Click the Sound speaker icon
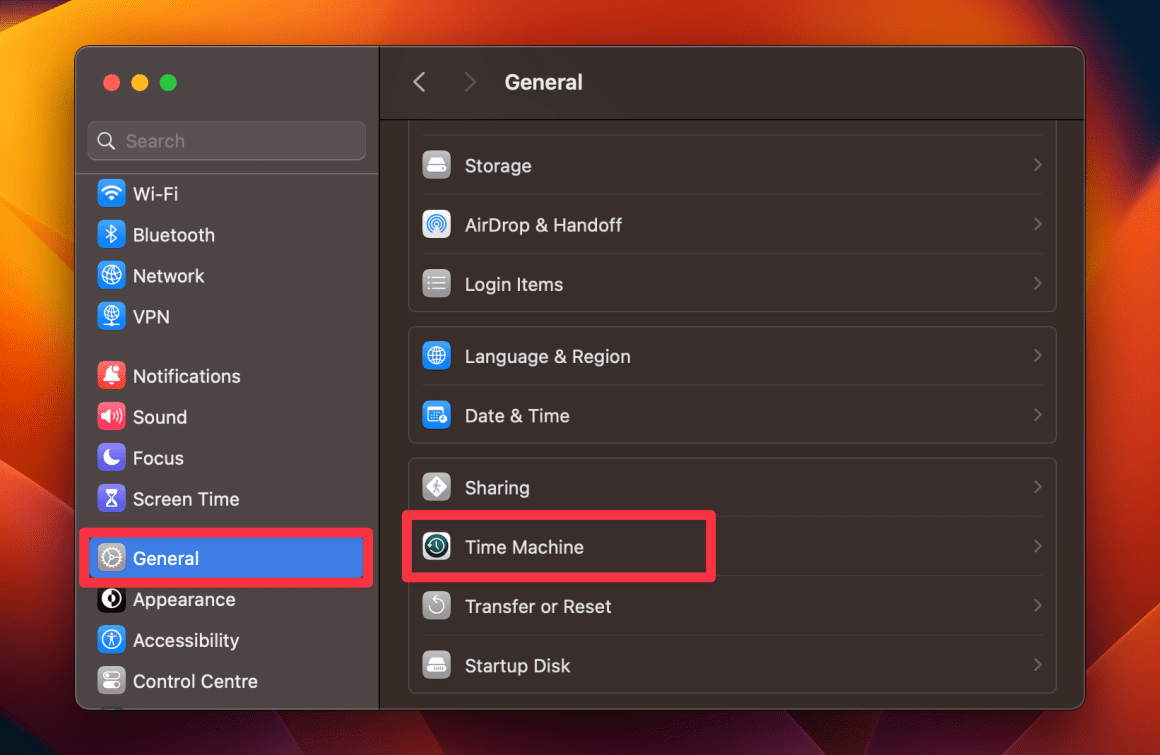This screenshot has width=1160, height=755. 112,416
